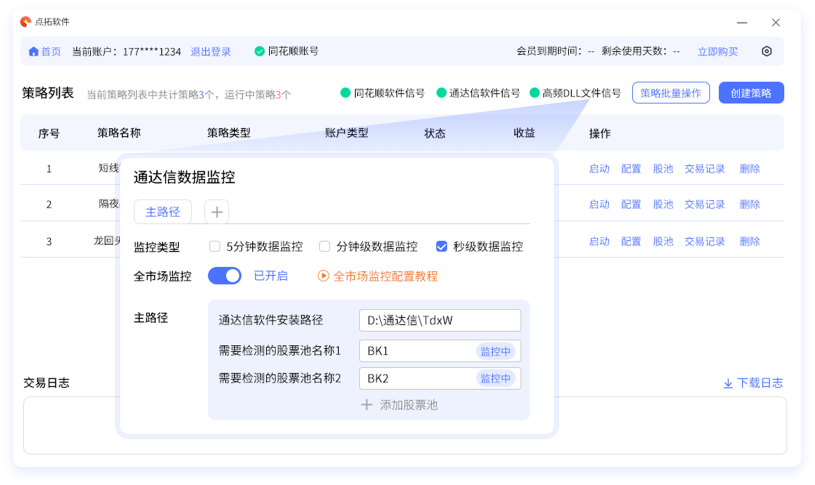Viewport: 815px width, 485px height.
Task: Click the 策略名称 column header
Action: (119, 133)
